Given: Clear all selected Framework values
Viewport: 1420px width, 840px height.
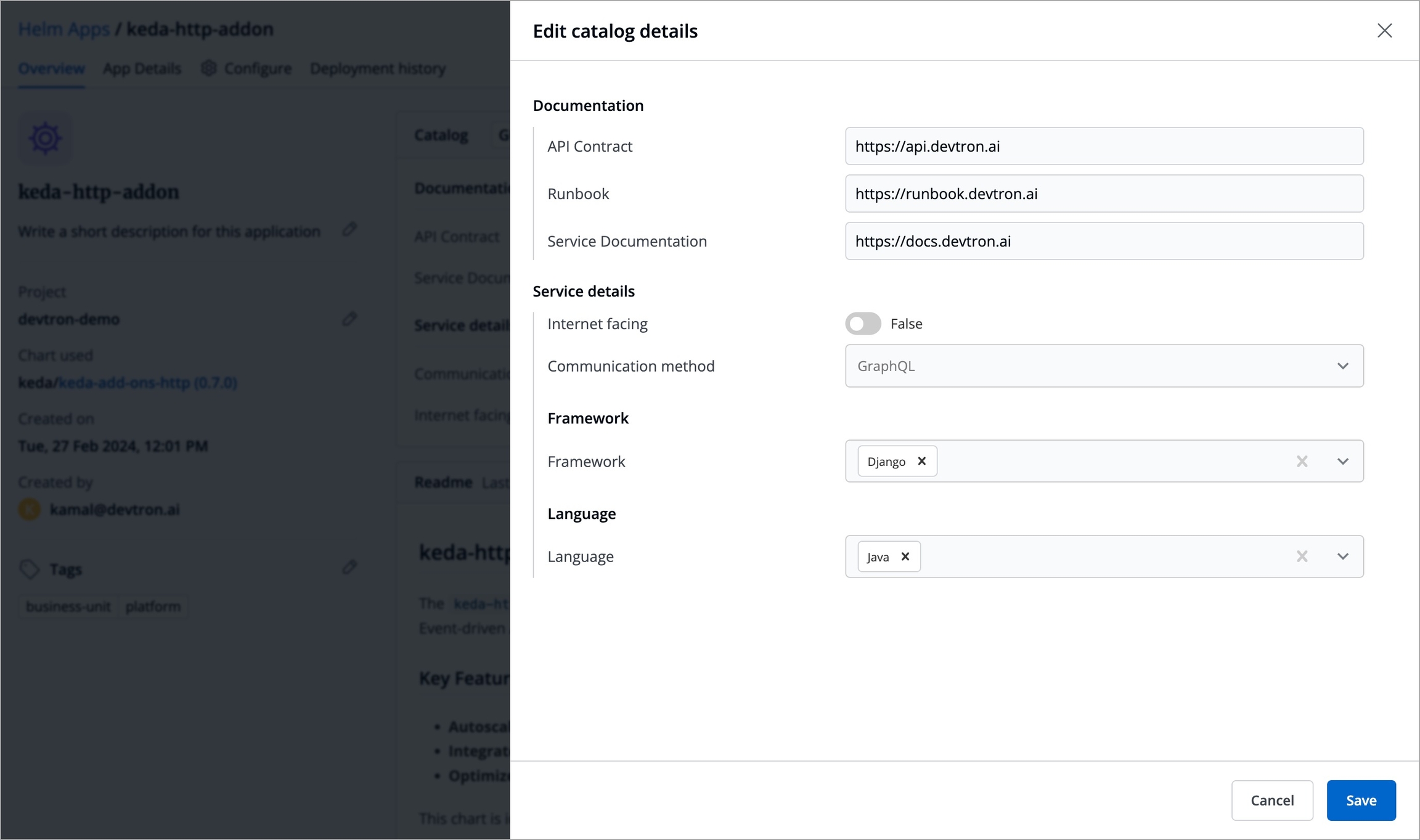Looking at the screenshot, I should point(1302,461).
